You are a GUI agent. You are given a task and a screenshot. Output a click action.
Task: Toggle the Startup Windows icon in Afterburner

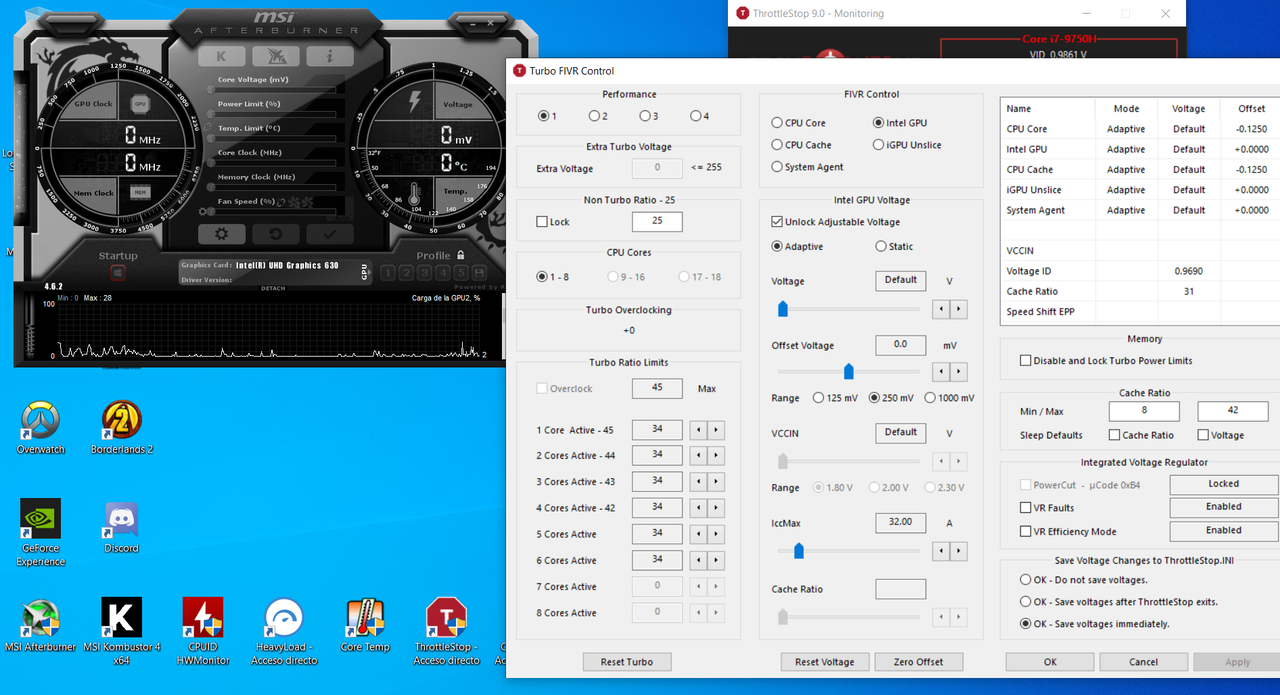117,272
